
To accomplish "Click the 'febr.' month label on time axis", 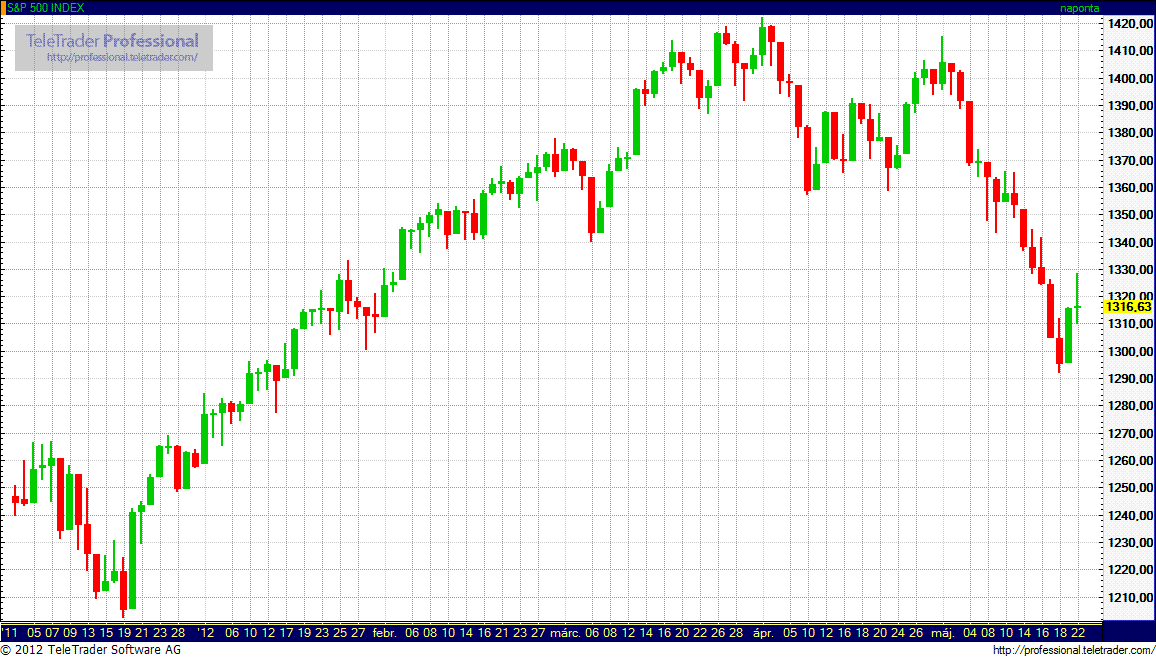I will (x=385, y=632).
